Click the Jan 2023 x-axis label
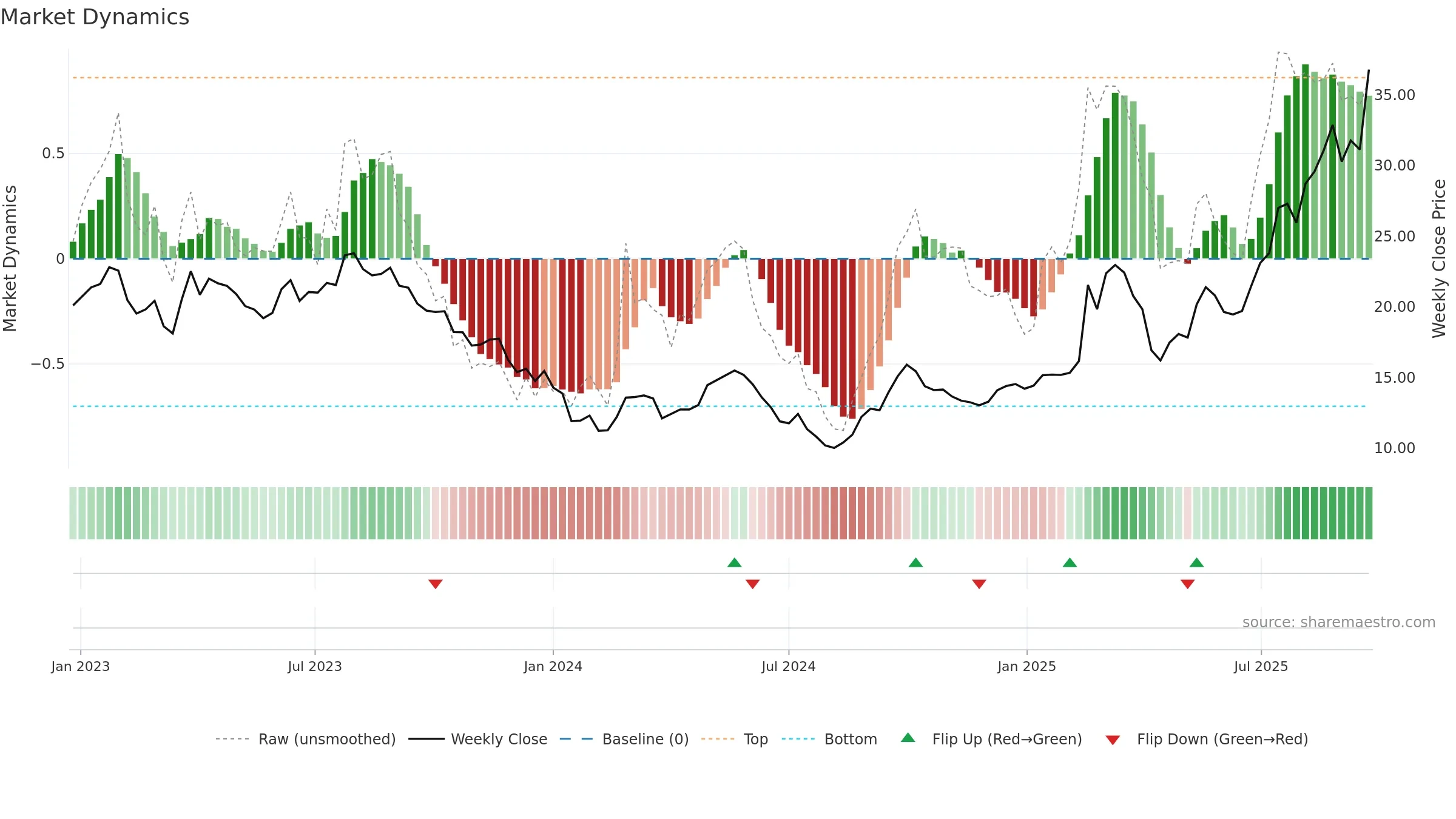Viewport: 1456px width, 819px height. (81, 666)
